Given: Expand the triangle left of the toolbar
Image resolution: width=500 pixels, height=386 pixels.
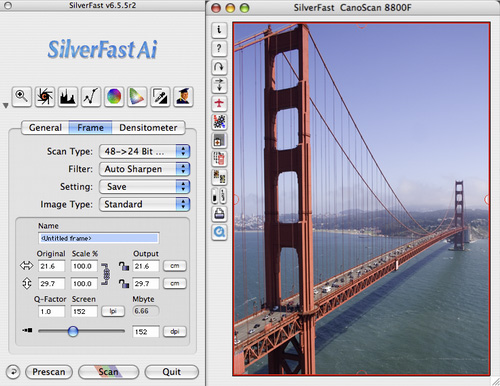Looking at the screenshot, I should pyautogui.click(x=5, y=106).
